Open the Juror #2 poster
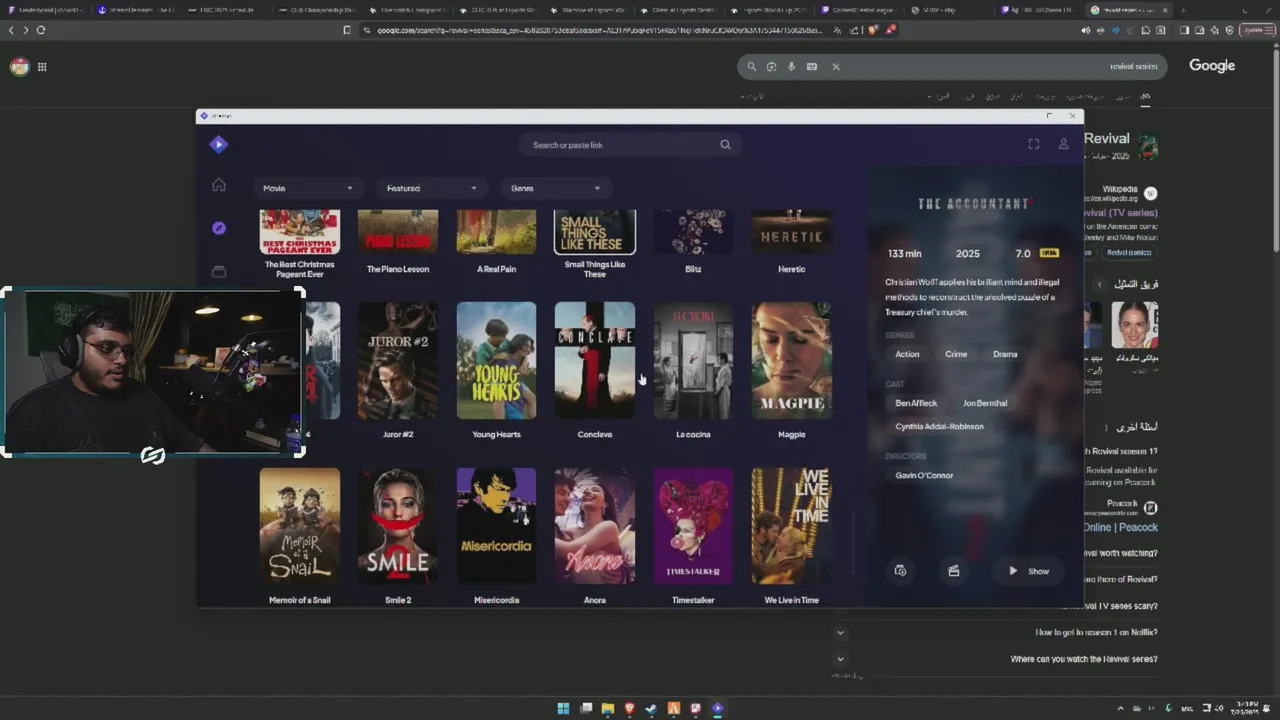The height and width of the screenshot is (720, 1280). [398, 360]
